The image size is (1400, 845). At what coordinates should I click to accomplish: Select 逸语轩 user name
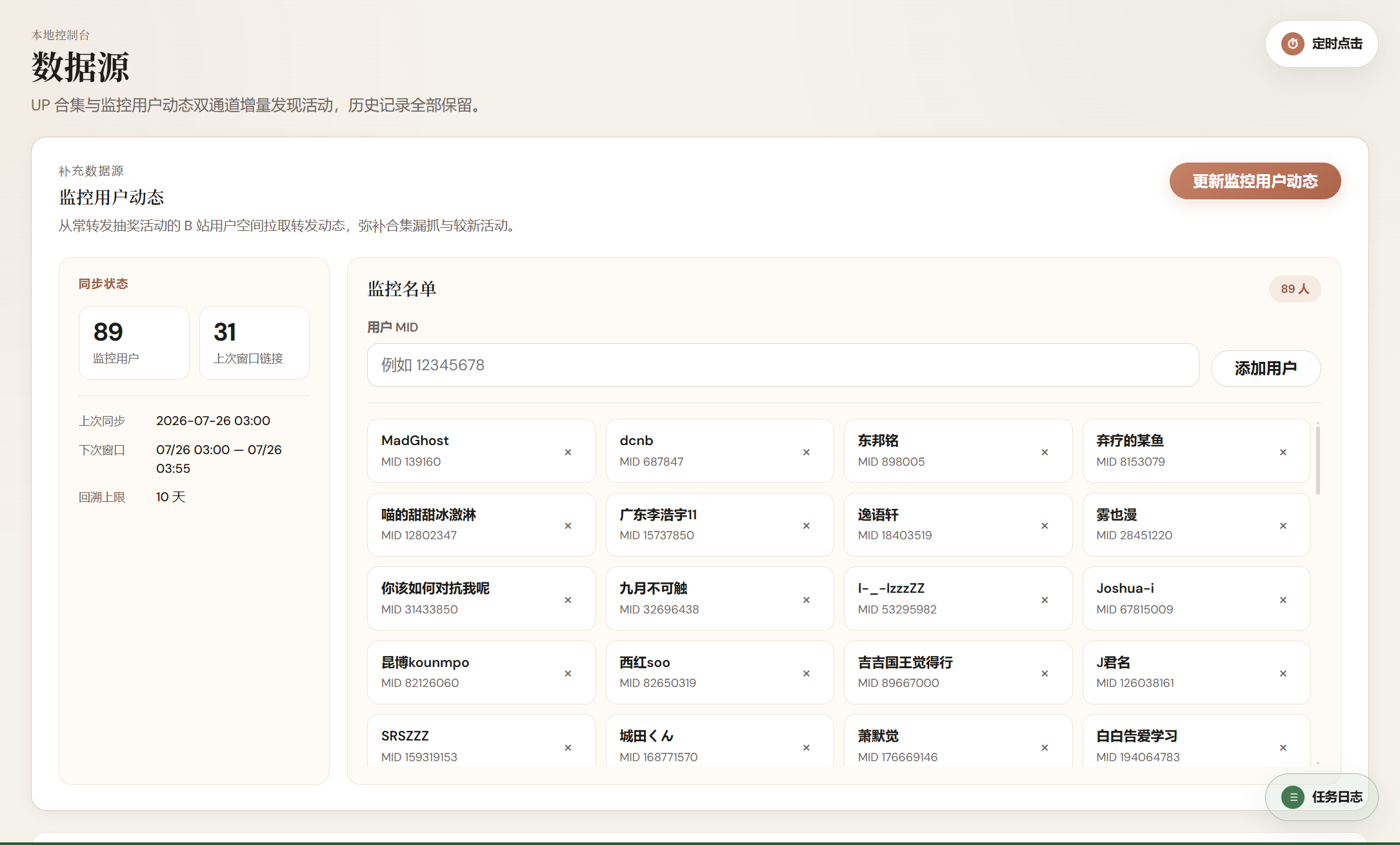tap(878, 515)
